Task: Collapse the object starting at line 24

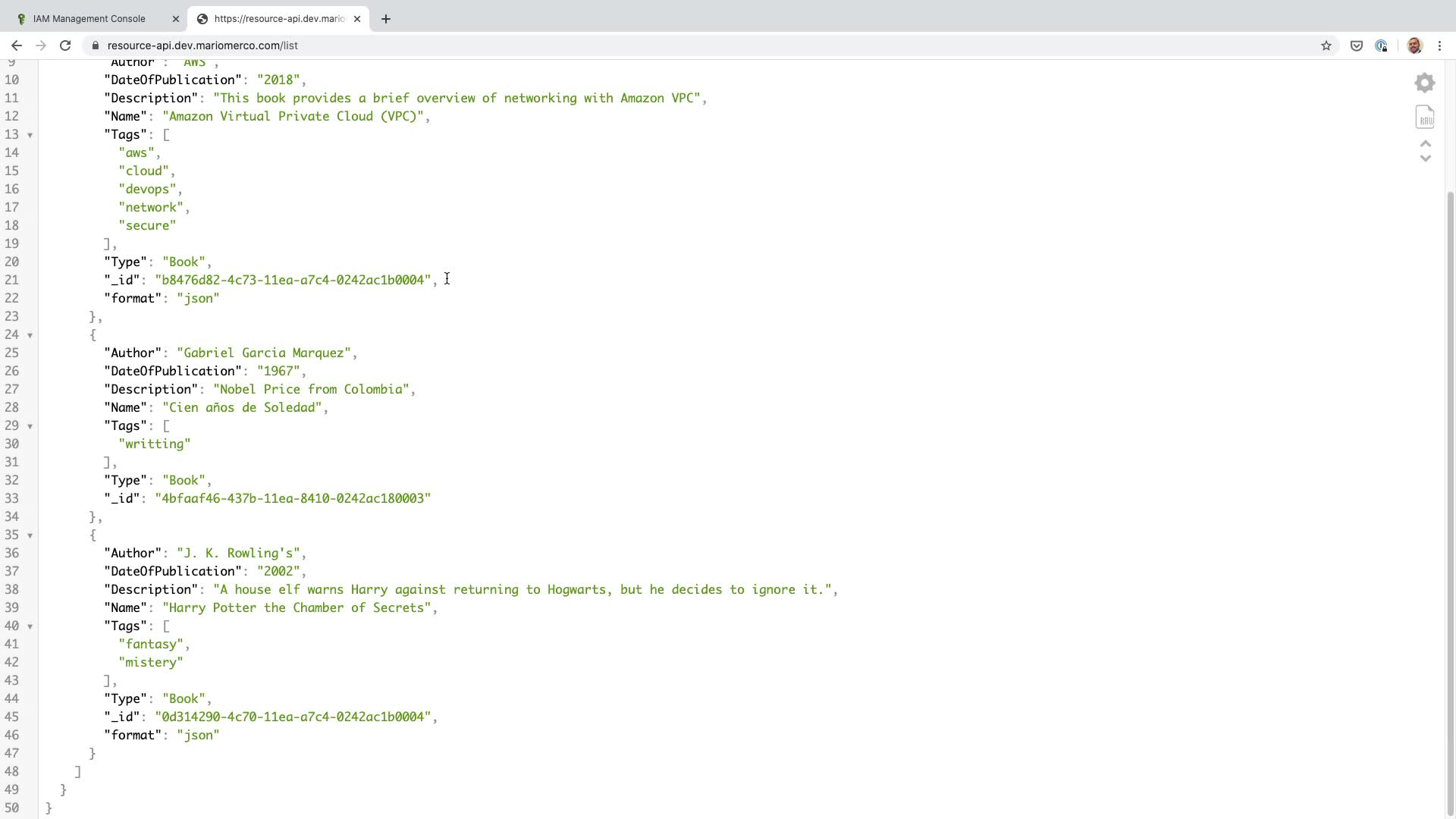Action: [x=30, y=335]
